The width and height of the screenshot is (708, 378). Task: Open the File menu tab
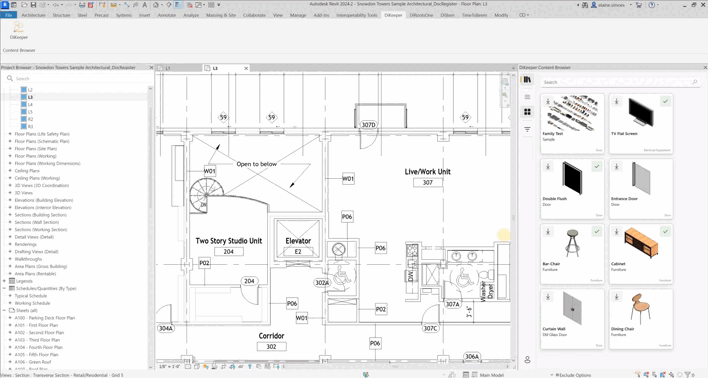click(x=9, y=15)
